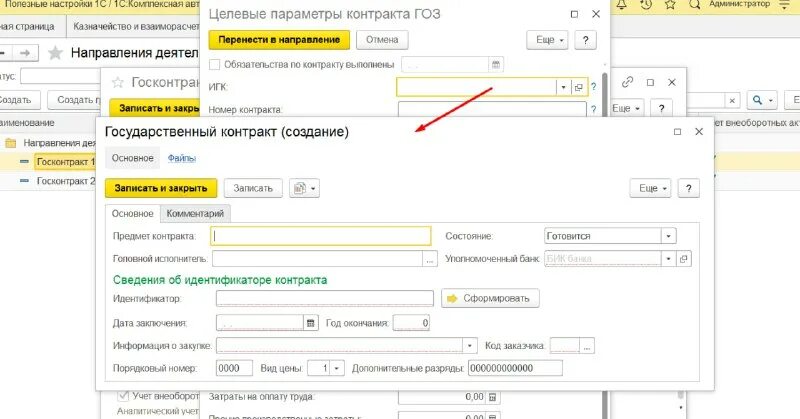Expand the 'Уполномоченный банк' dropdown

pyautogui.click(x=668, y=259)
